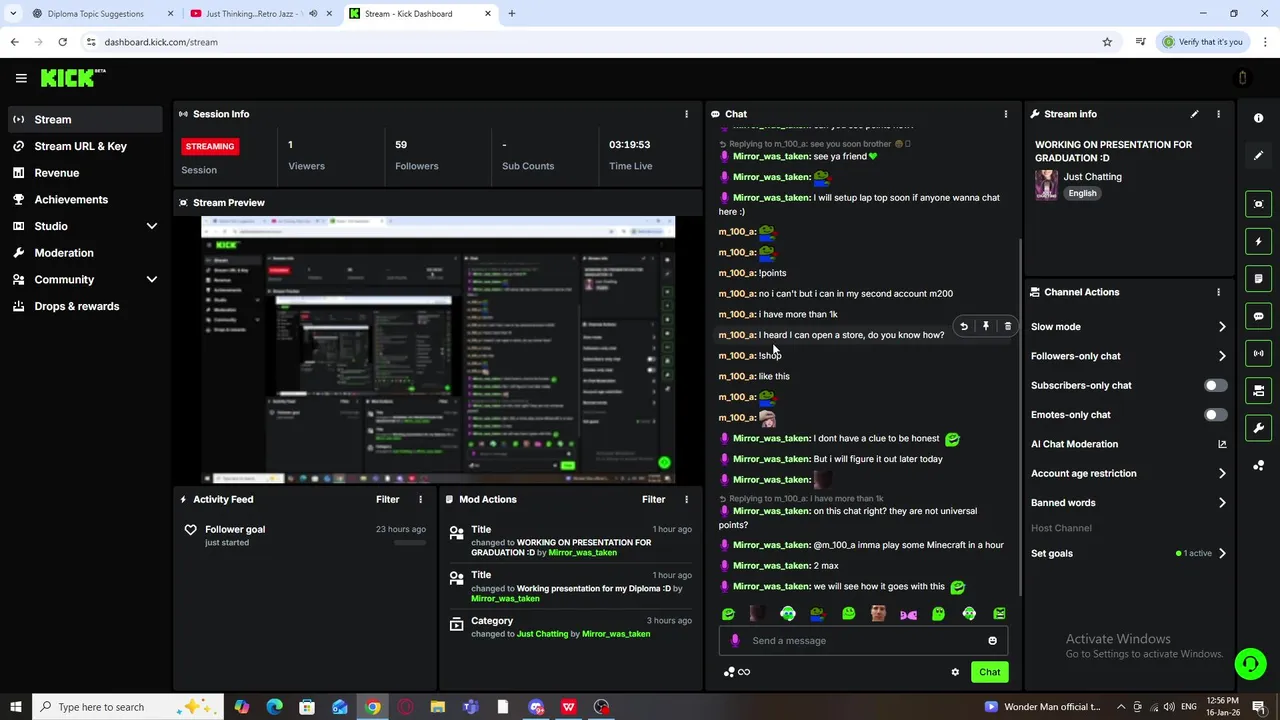Open the Revenue page
Viewport: 1280px width, 720px height.
click(x=85, y=173)
